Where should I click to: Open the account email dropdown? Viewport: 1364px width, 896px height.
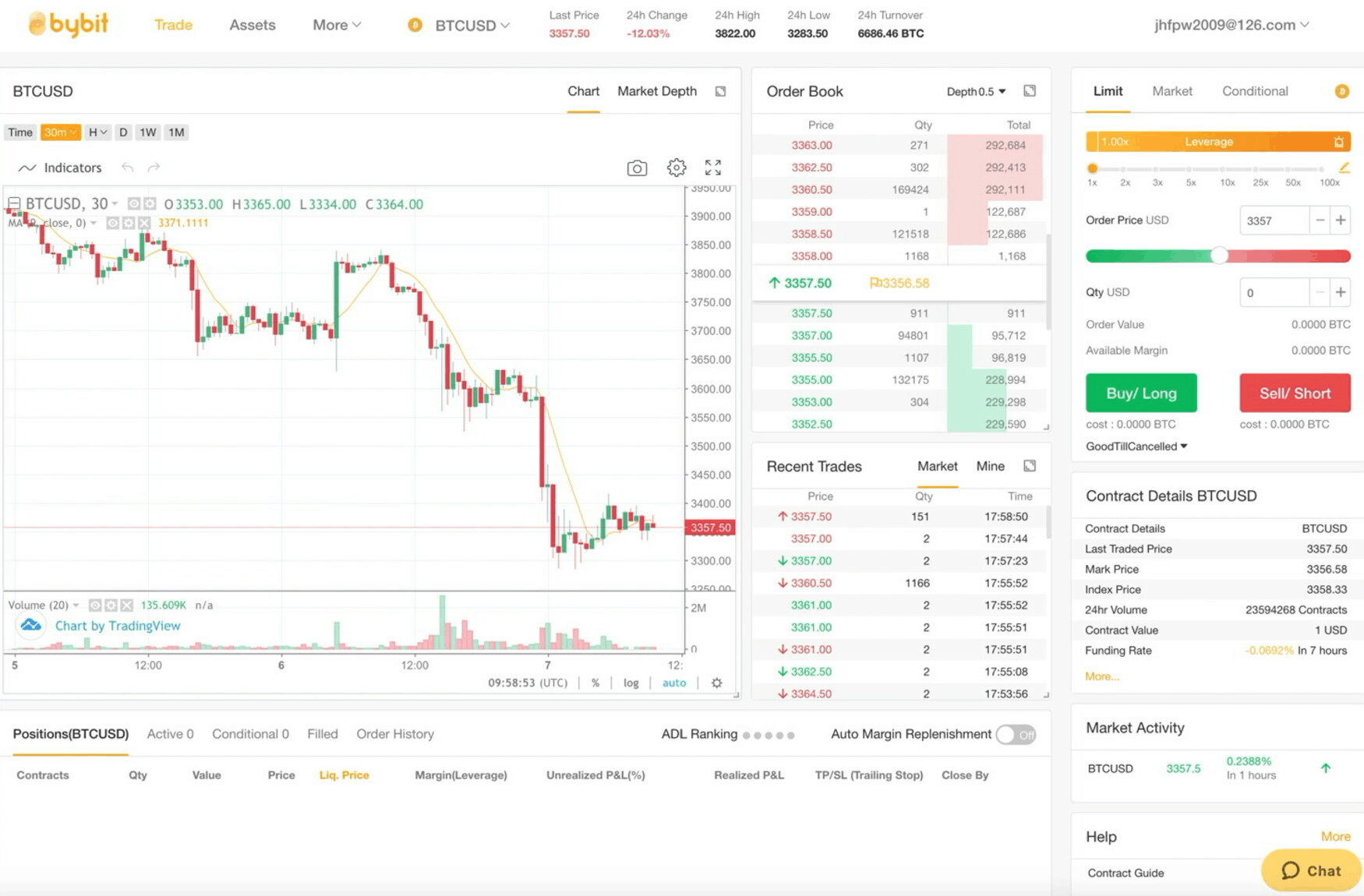tap(1231, 25)
